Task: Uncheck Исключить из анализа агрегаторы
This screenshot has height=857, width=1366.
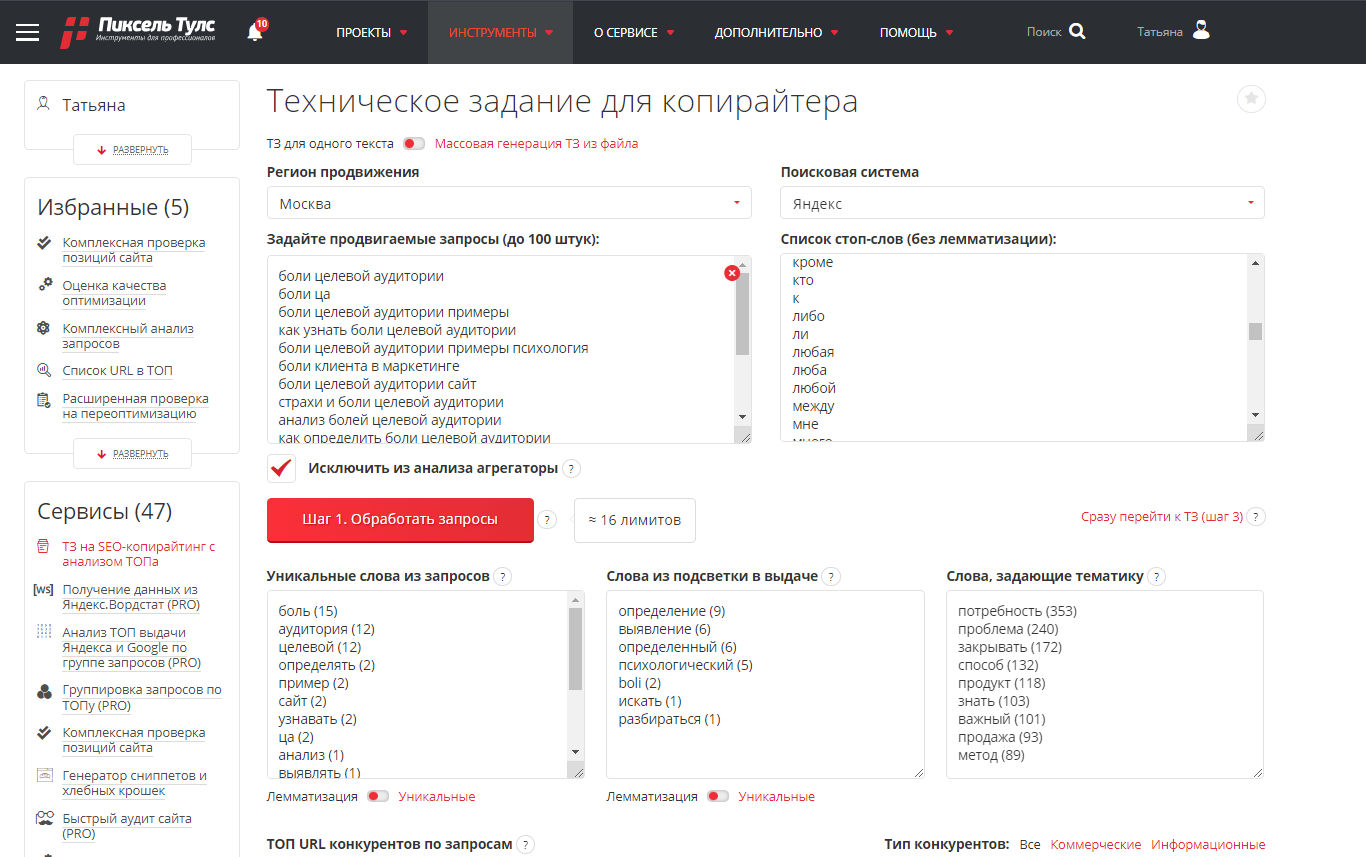Action: tap(281, 468)
